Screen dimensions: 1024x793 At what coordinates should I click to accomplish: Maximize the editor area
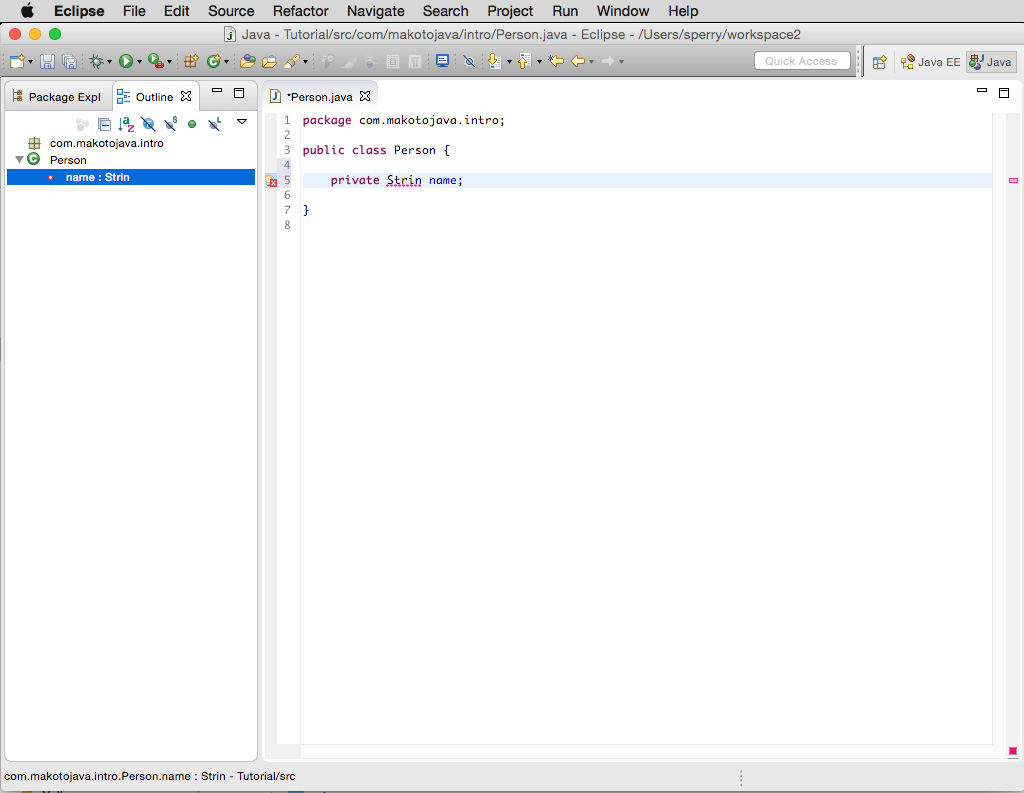pyautogui.click(x=1004, y=93)
